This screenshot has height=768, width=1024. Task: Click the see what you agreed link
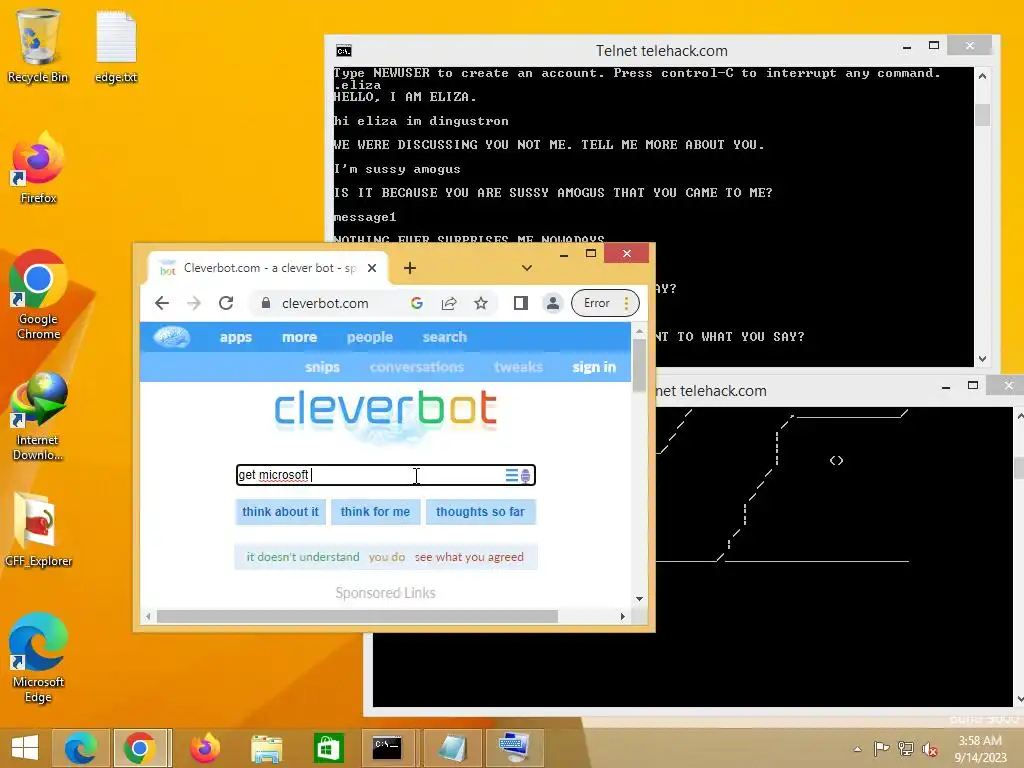click(x=469, y=557)
